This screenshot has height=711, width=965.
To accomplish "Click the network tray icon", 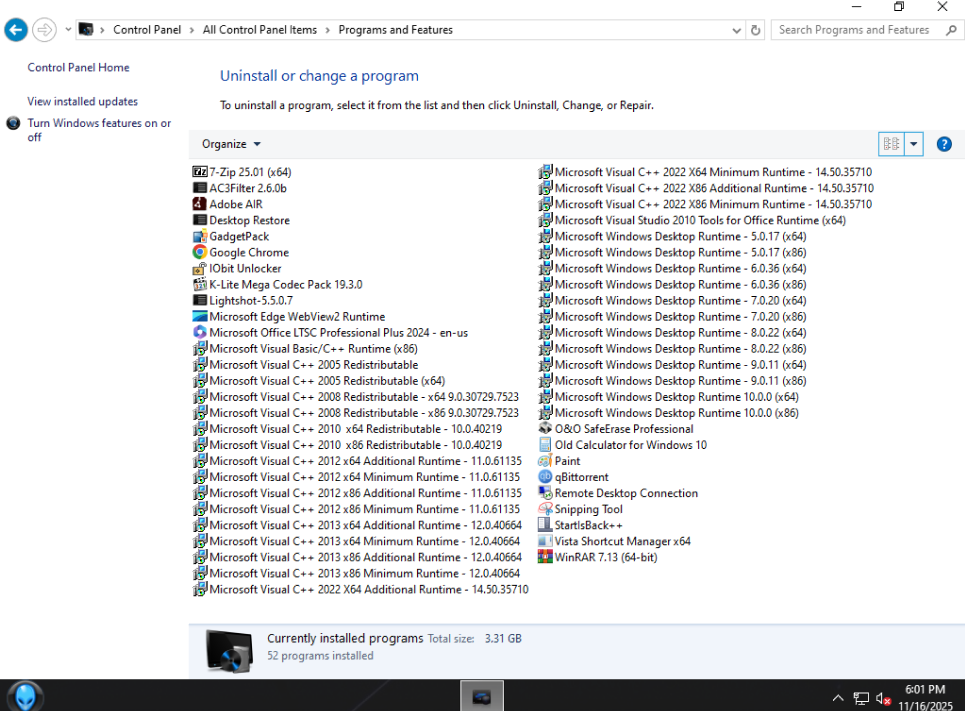I will point(861,699).
